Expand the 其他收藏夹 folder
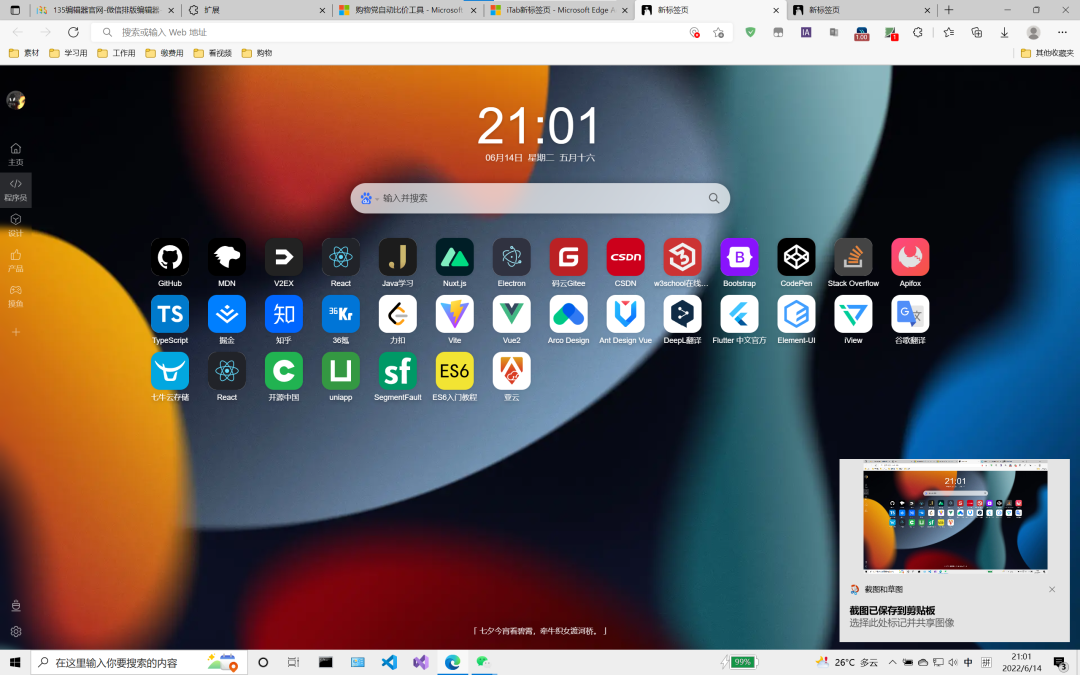Viewport: 1080px width, 675px height. point(1047,53)
